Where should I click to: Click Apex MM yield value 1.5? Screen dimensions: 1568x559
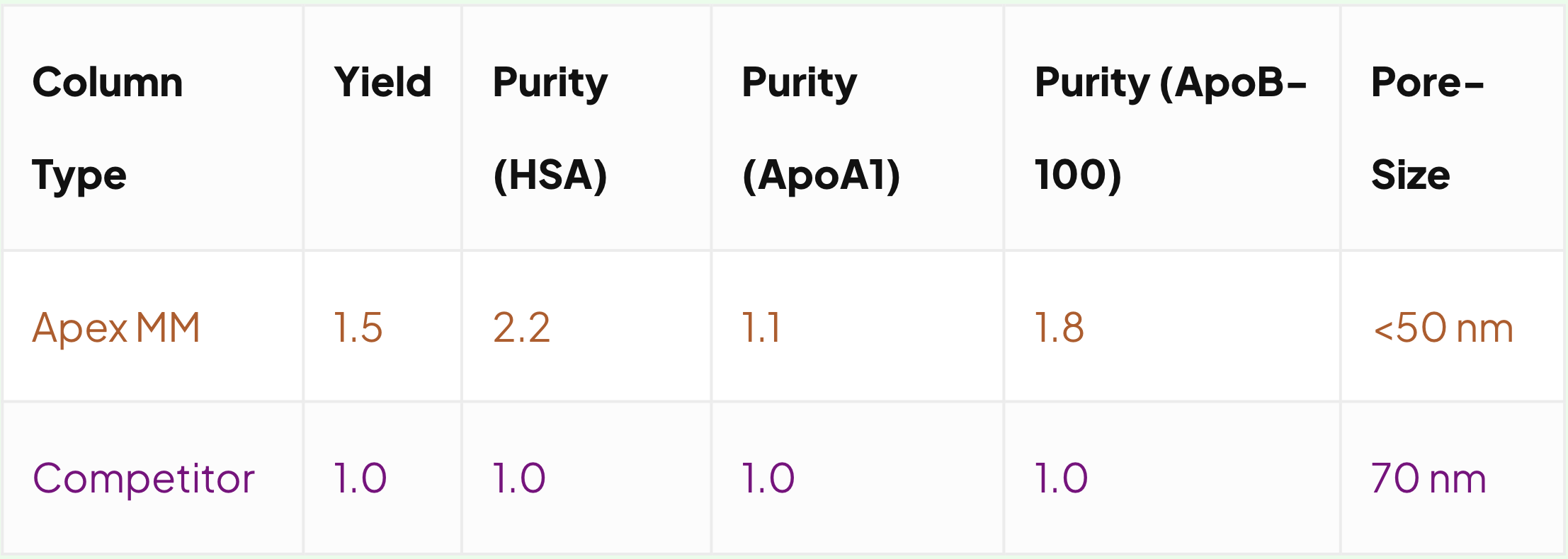(358, 328)
